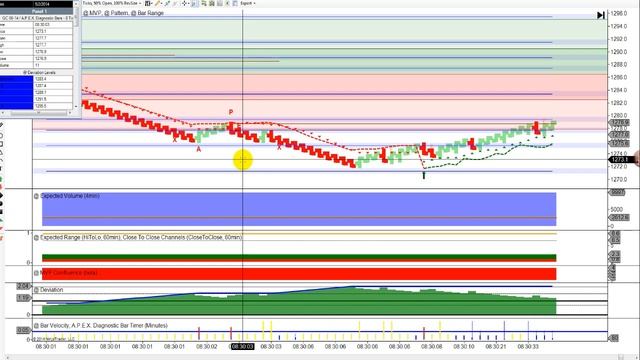This screenshot has height=360, width=640.
Task: Click the highlighted tool right of the crosshair
Action: (x=194, y=3)
